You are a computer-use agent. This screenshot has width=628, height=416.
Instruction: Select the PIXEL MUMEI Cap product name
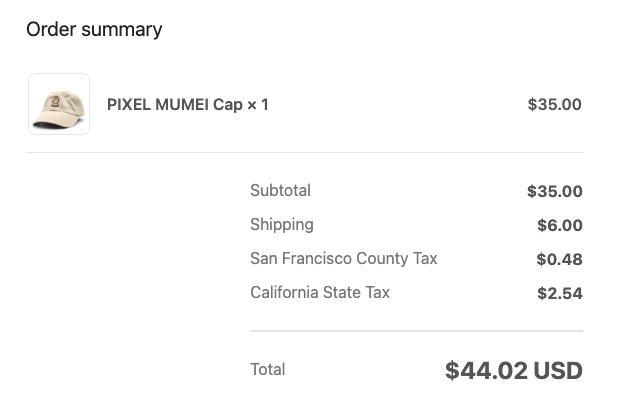[x=175, y=104]
